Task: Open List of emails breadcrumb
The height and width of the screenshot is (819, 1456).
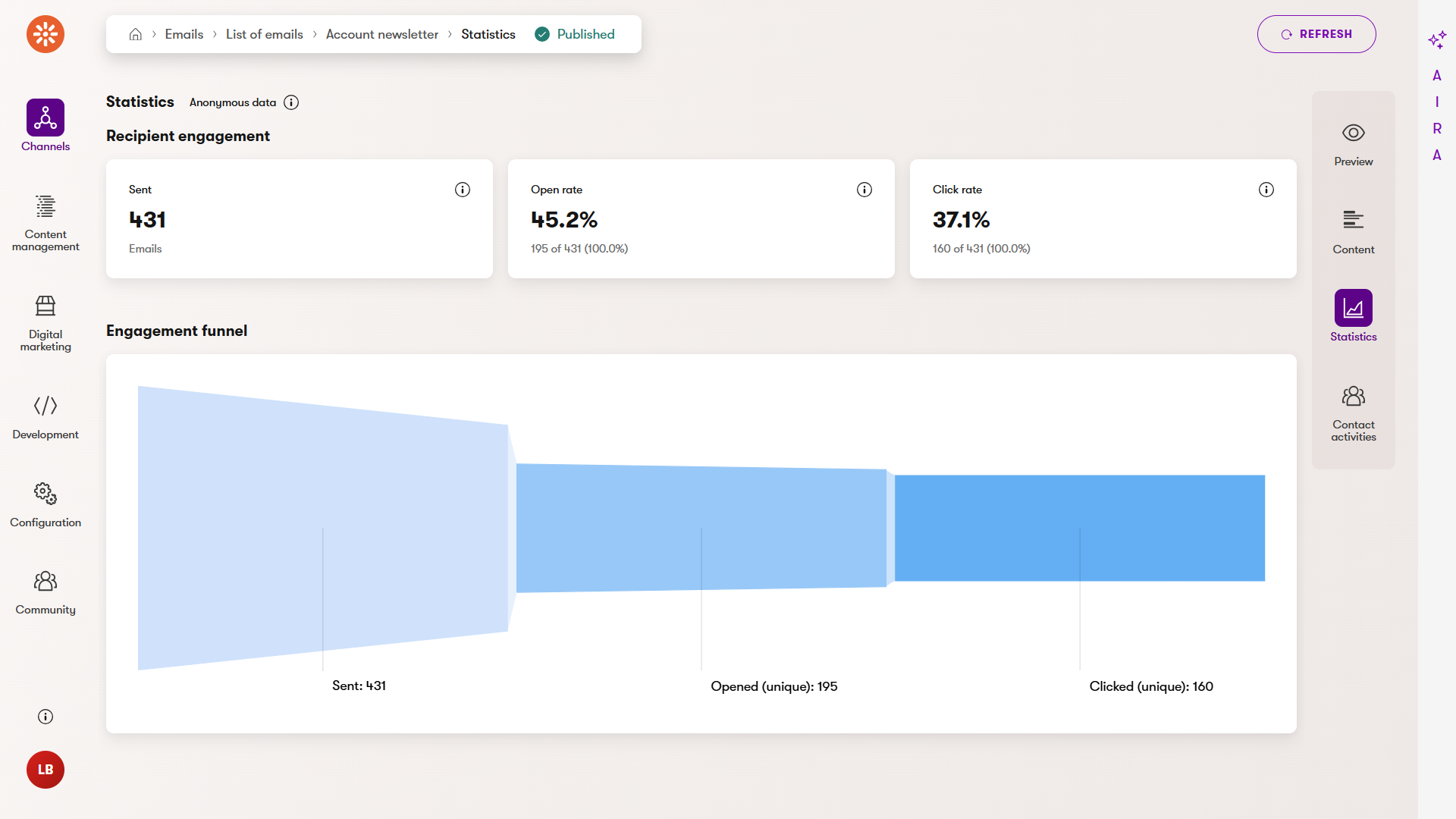Action: [264, 34]
